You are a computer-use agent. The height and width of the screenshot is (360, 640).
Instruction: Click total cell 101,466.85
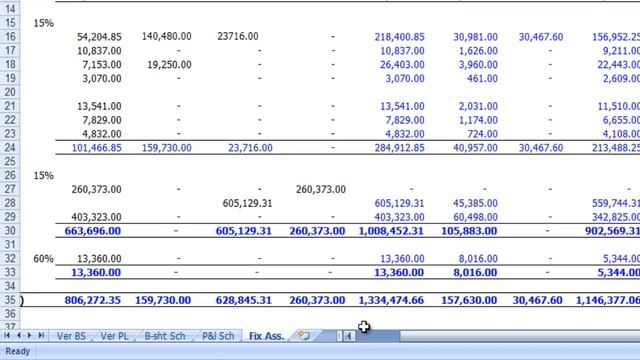point(97,148)
